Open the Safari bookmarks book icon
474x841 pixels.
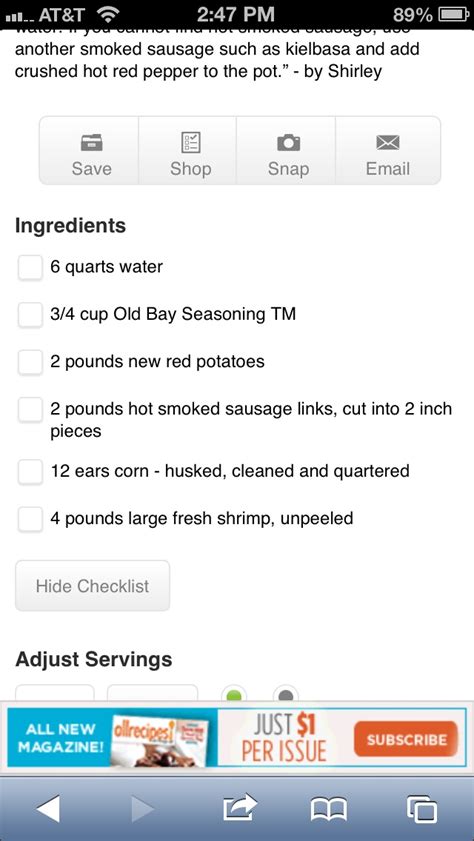click(329, 809)
